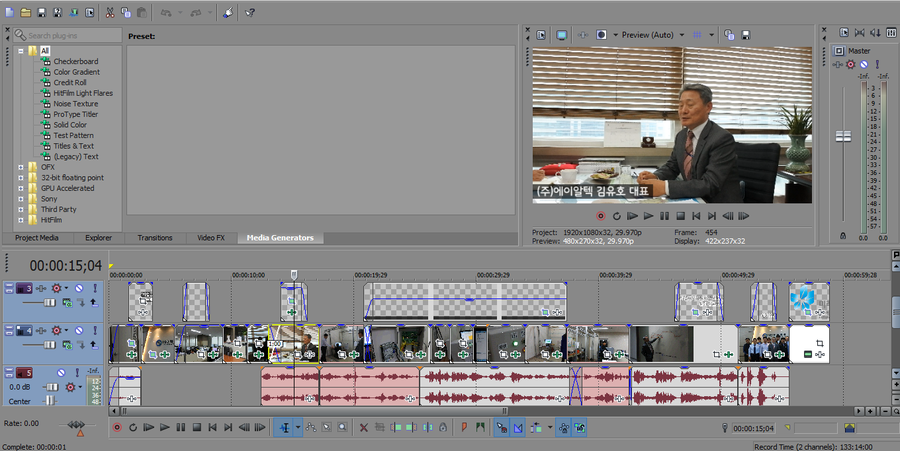
Task: Click the Trim icon in timeline toolbar
Action: (379, 427)
